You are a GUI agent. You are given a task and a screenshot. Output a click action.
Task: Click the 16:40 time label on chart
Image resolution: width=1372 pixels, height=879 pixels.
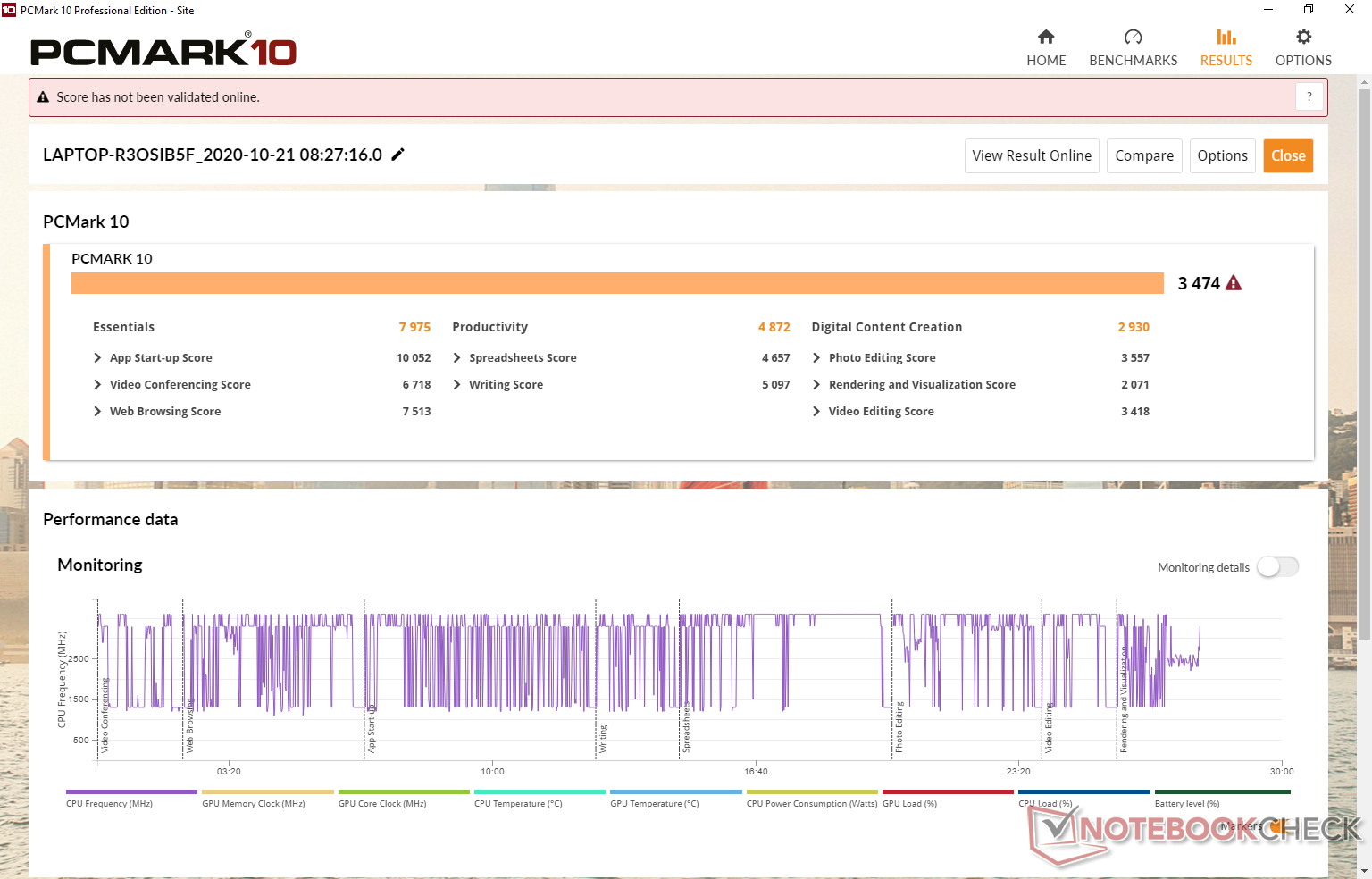click(x=756, y=771)
